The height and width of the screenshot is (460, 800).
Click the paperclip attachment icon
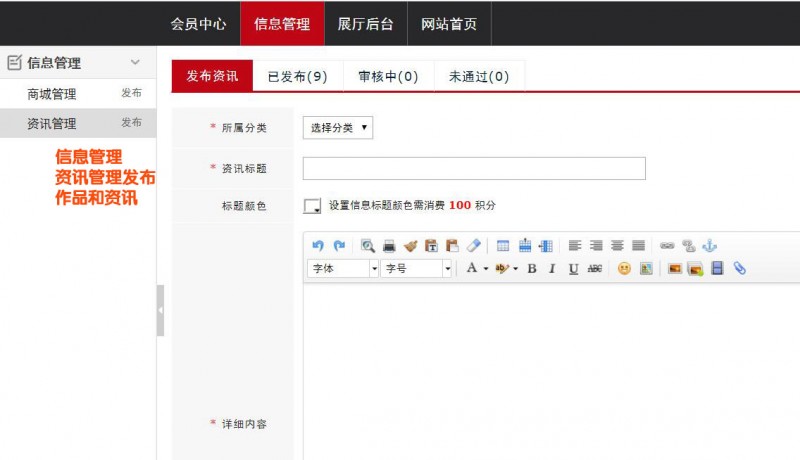[740, 269]
